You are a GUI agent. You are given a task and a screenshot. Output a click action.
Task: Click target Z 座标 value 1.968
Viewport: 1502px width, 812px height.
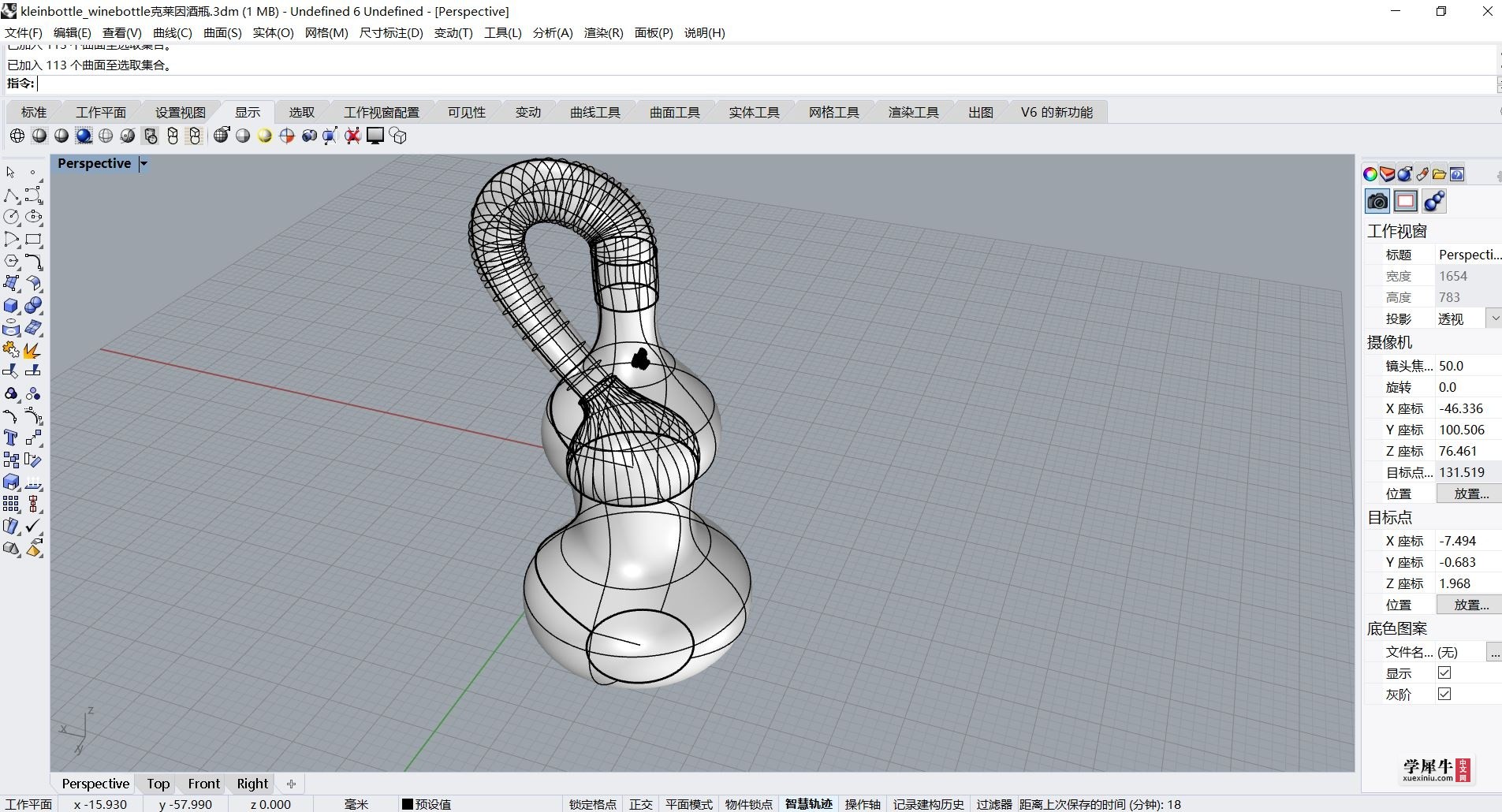tap(1469, 583)
